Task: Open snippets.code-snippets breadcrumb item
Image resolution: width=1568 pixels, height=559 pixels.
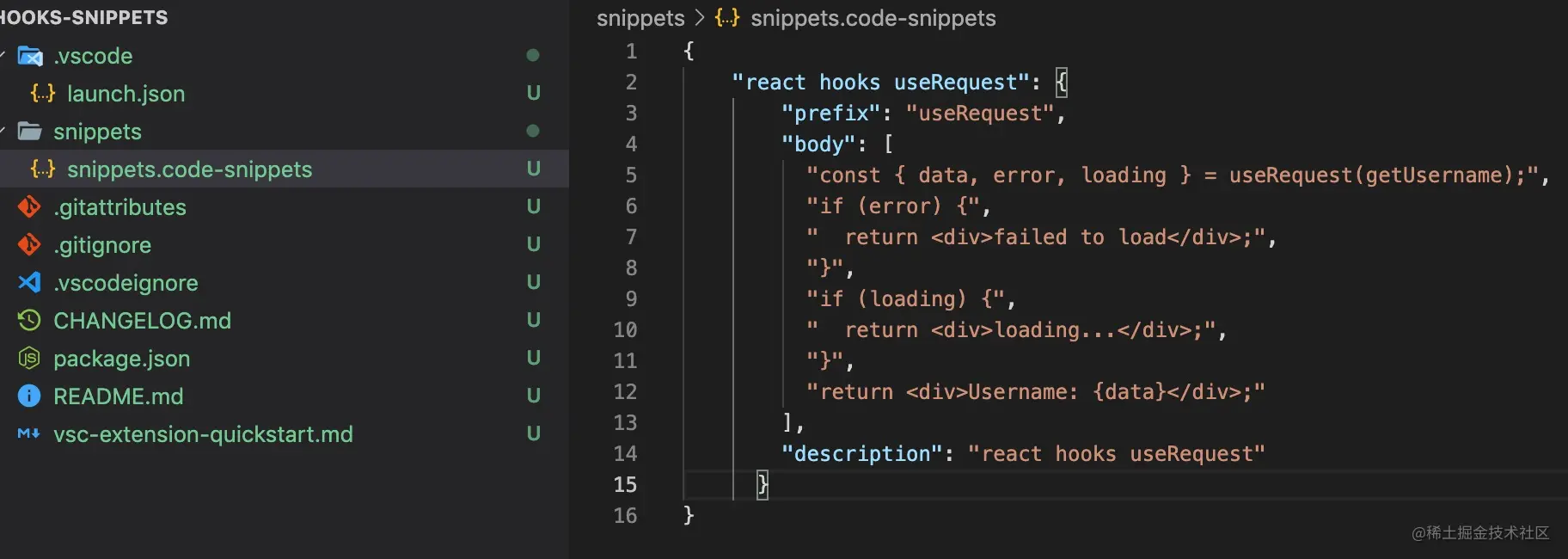Action: click(873, 18)
